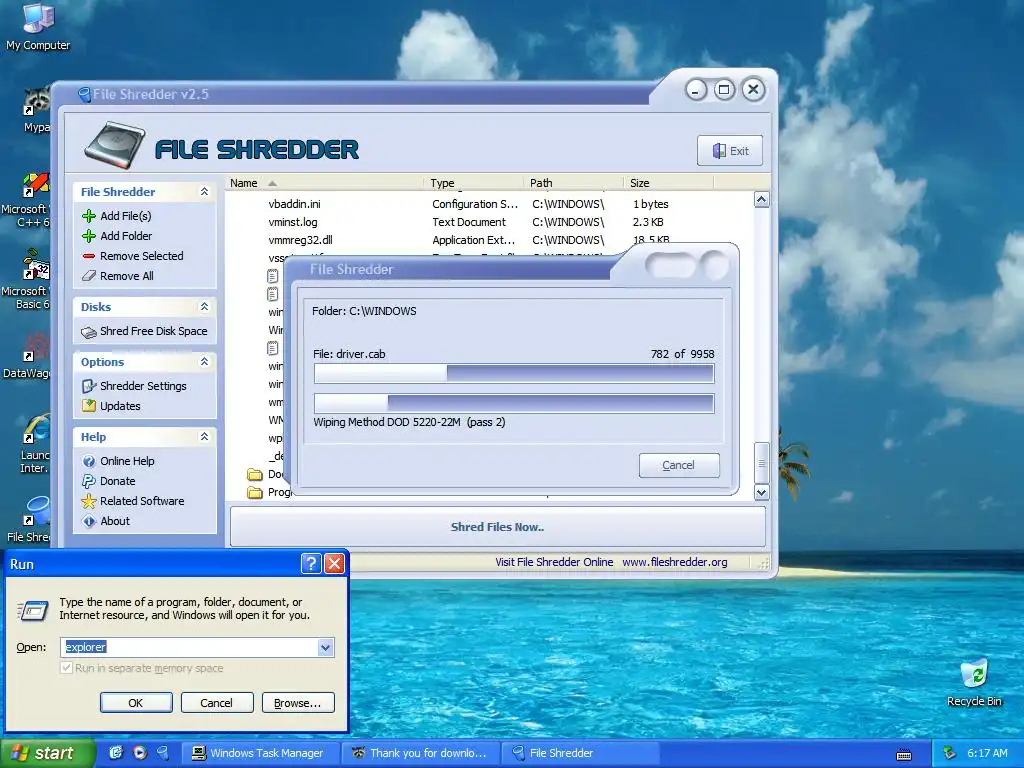
Task: Click the tray icon beside the clock
Action: pyautogui.click(x=950, y=754)
